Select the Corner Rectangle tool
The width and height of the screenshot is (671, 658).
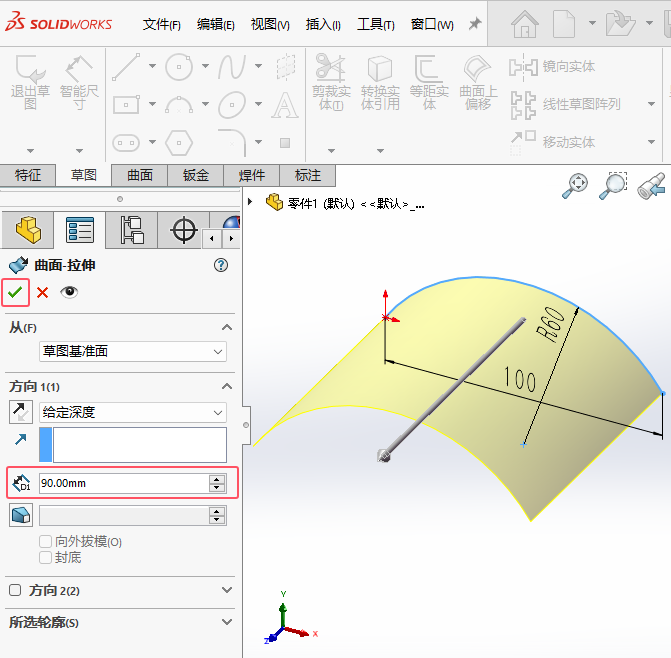click(x=126, y=104)
